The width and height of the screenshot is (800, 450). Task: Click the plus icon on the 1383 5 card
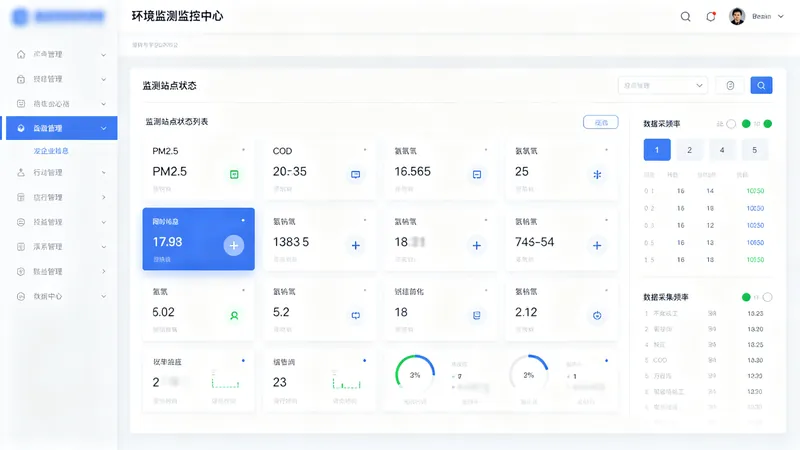click(x=356, y=245)
